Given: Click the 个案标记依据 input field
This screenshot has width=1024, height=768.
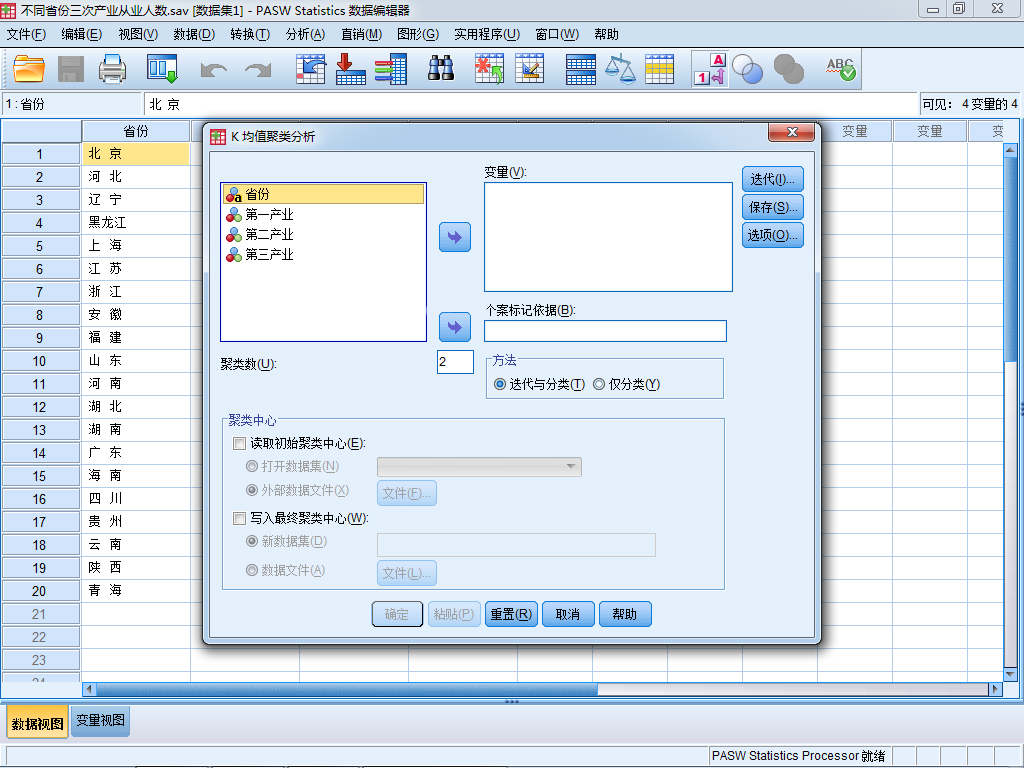Looking at the screenshot, I should [x=605, y=331].
